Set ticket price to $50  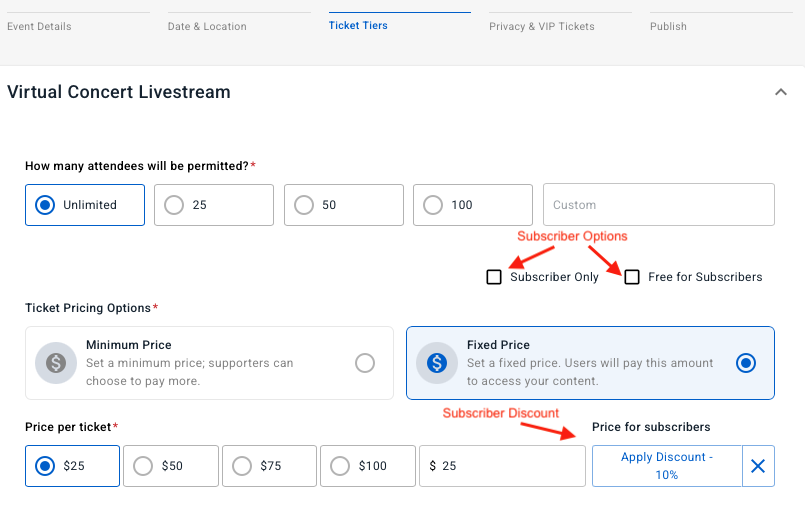click(143, 466)
